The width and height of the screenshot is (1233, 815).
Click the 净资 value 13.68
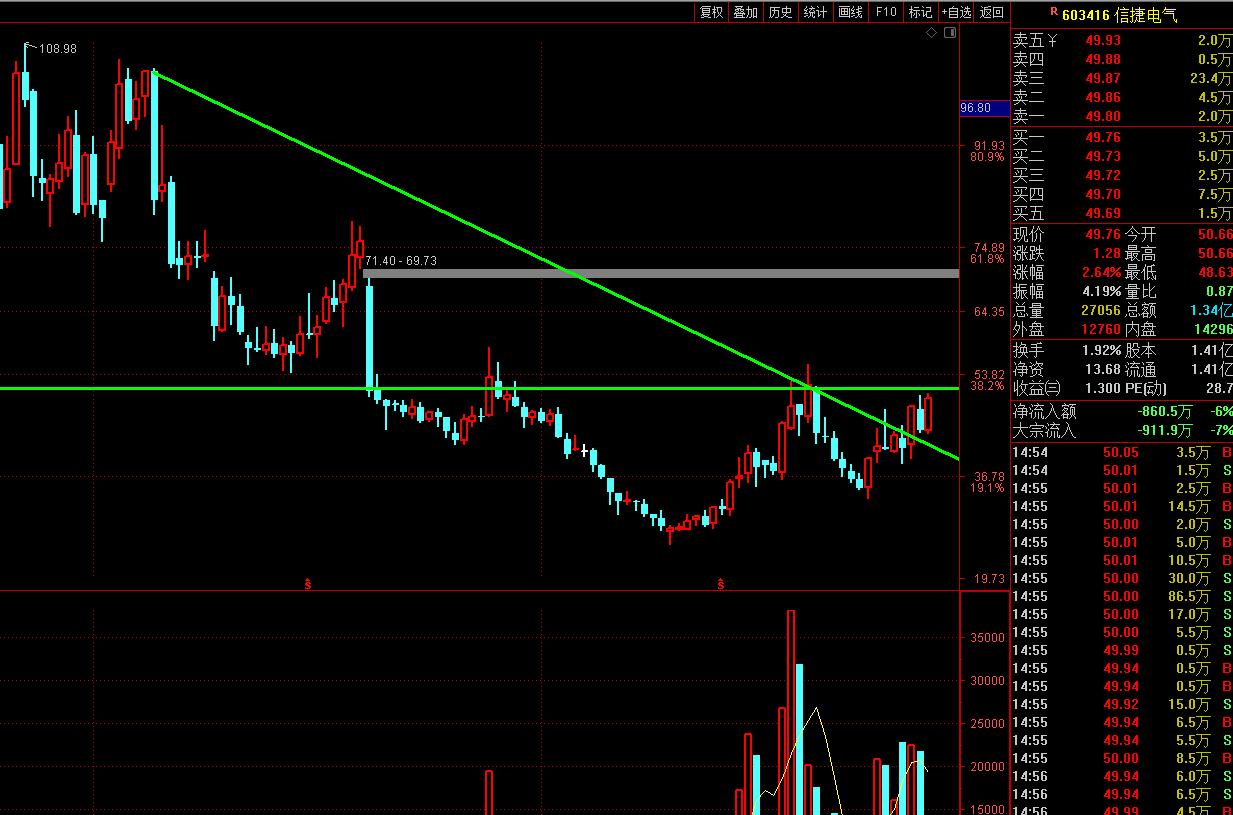pyautogui.click(x=1103, y=369)
